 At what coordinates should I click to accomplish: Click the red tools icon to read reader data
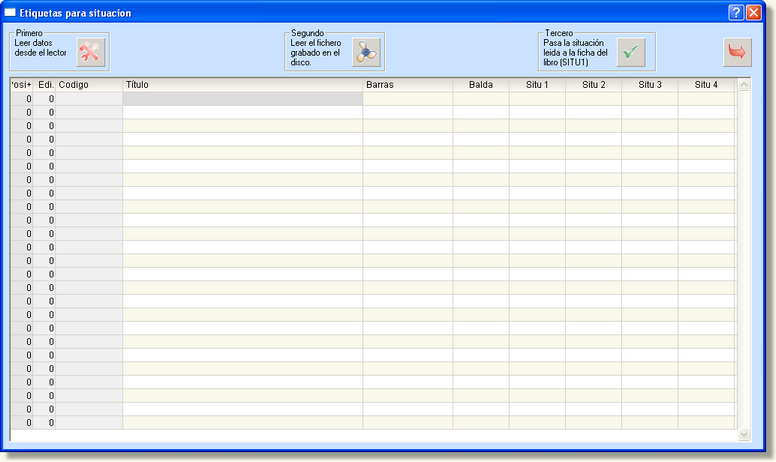(91, 52)
